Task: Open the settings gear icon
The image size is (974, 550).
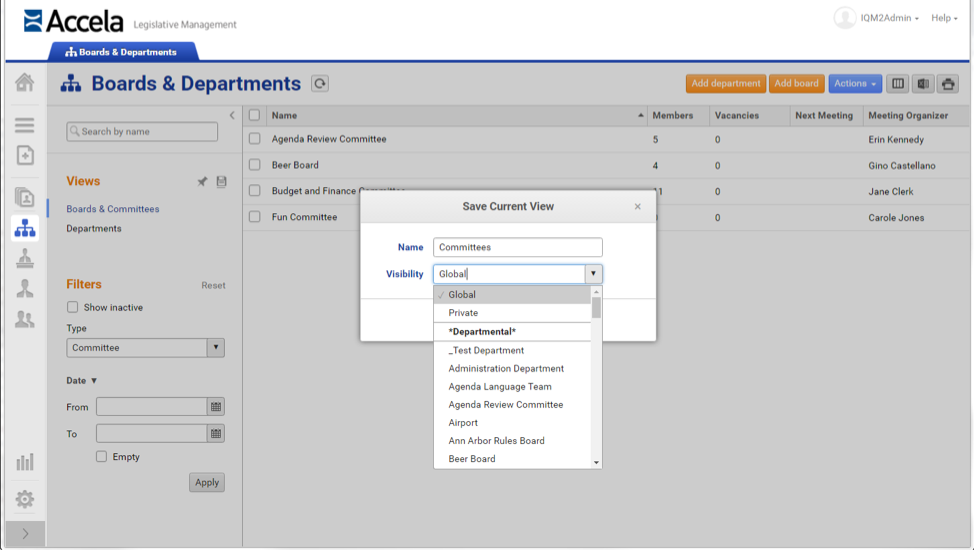Action: click(x=25, y=499)
